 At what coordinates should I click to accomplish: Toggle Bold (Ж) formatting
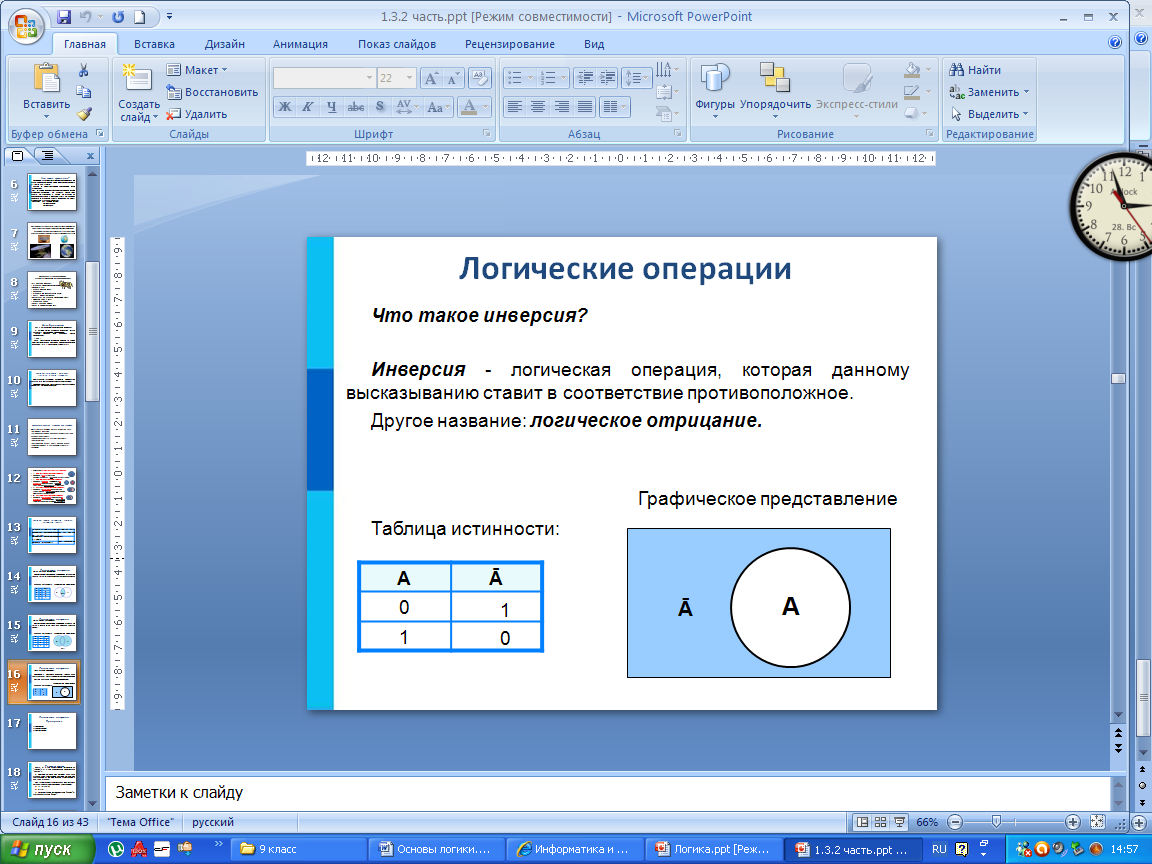tap(284, 107)
